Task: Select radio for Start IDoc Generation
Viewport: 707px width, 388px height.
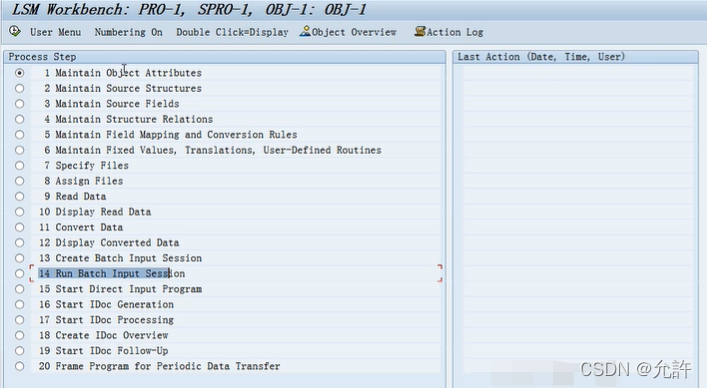Action: click(19, 304)
